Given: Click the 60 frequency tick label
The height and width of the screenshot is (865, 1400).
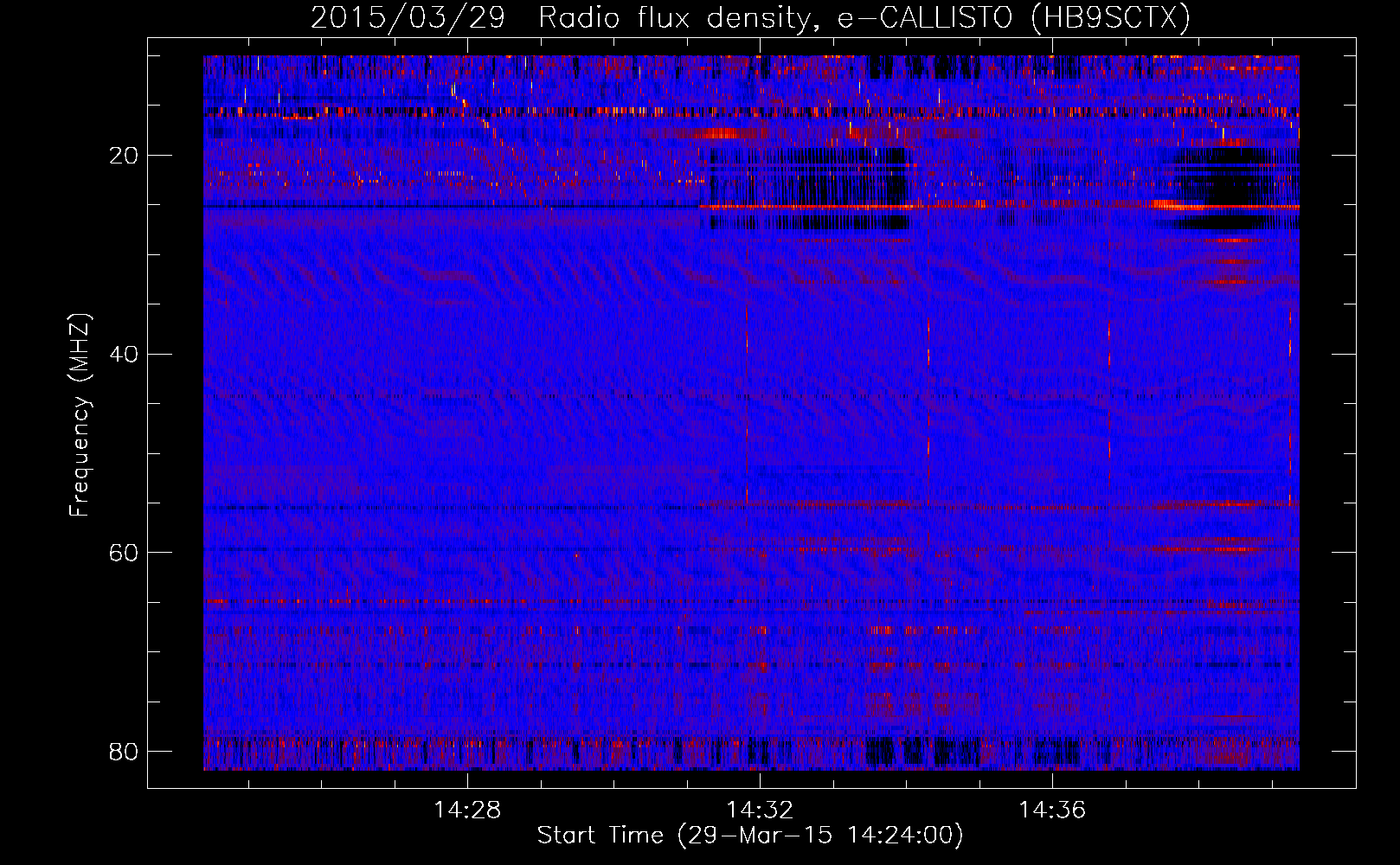Looking at the screenshot, I should pyautogui.click(x=124, y=553).
